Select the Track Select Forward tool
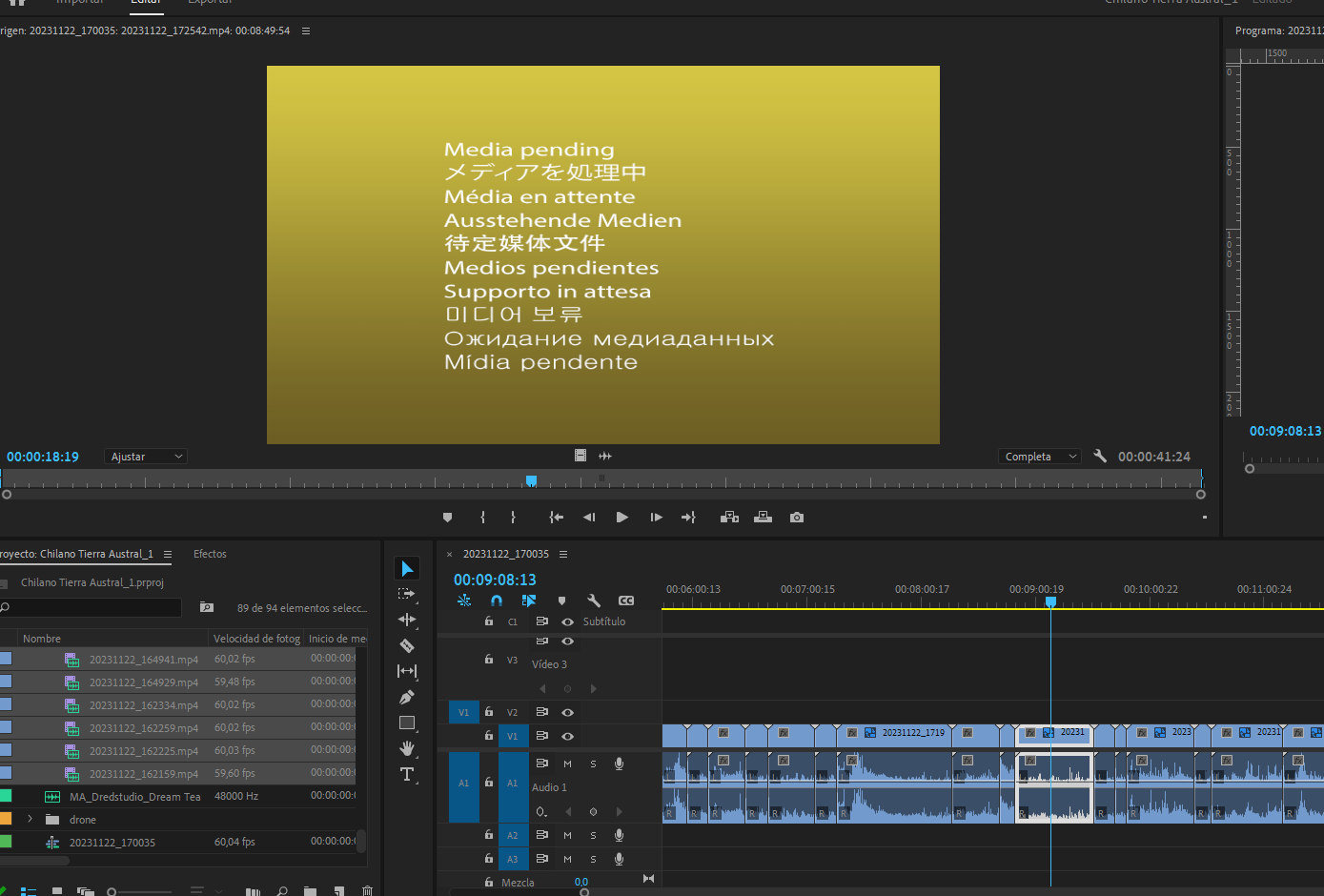The height and width of the screenshot is (896, 1324). click(407, 593)
